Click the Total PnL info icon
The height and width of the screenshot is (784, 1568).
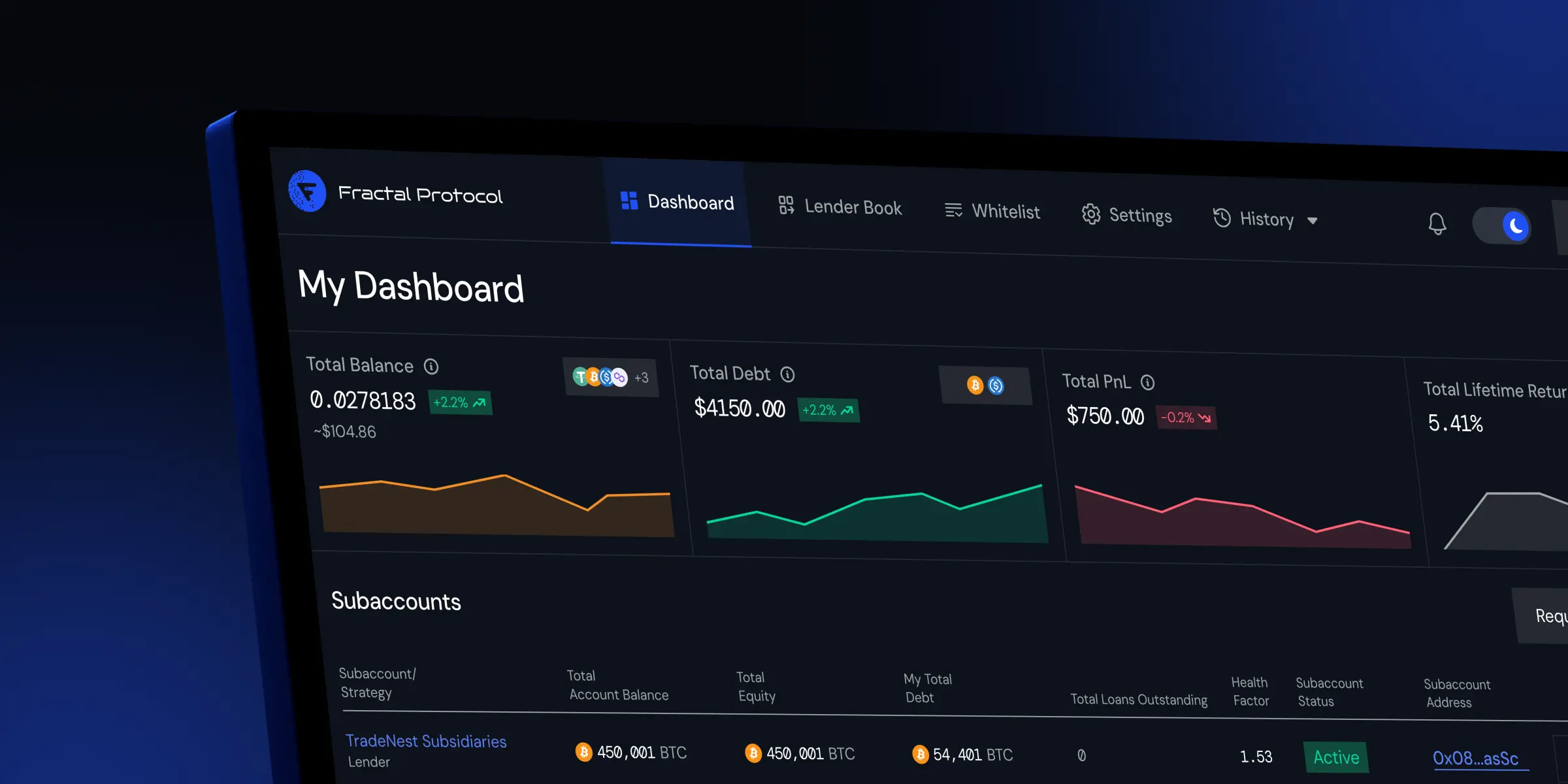(x=1147, y=382)
